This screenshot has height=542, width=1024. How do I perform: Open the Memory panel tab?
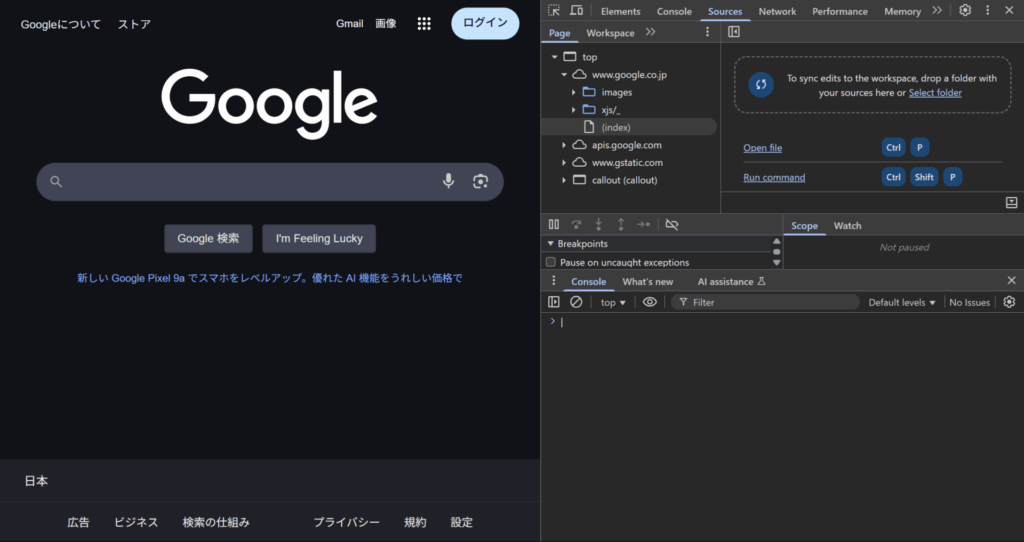(902, 11)
